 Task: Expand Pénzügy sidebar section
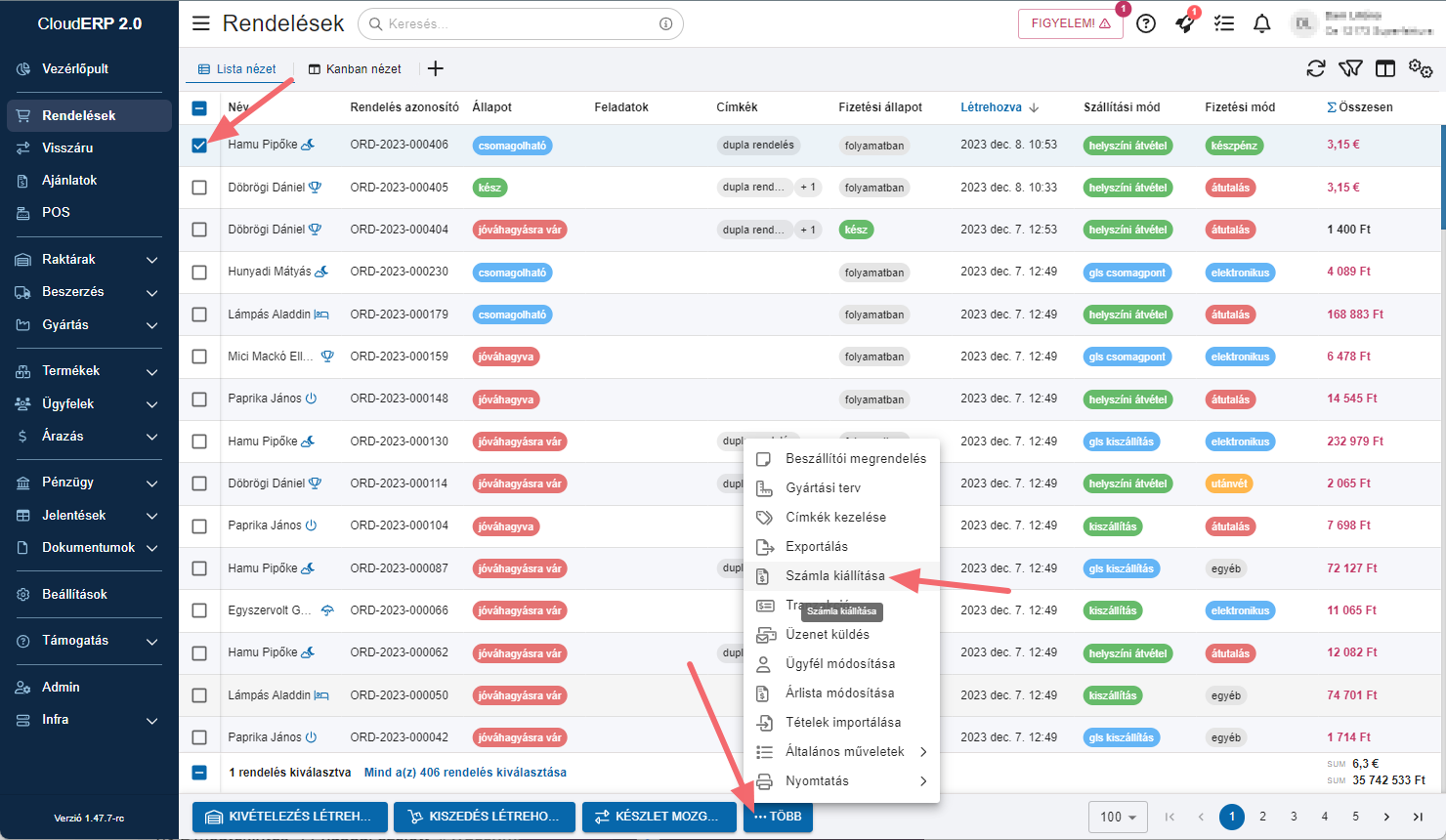[x=89, y=482]
